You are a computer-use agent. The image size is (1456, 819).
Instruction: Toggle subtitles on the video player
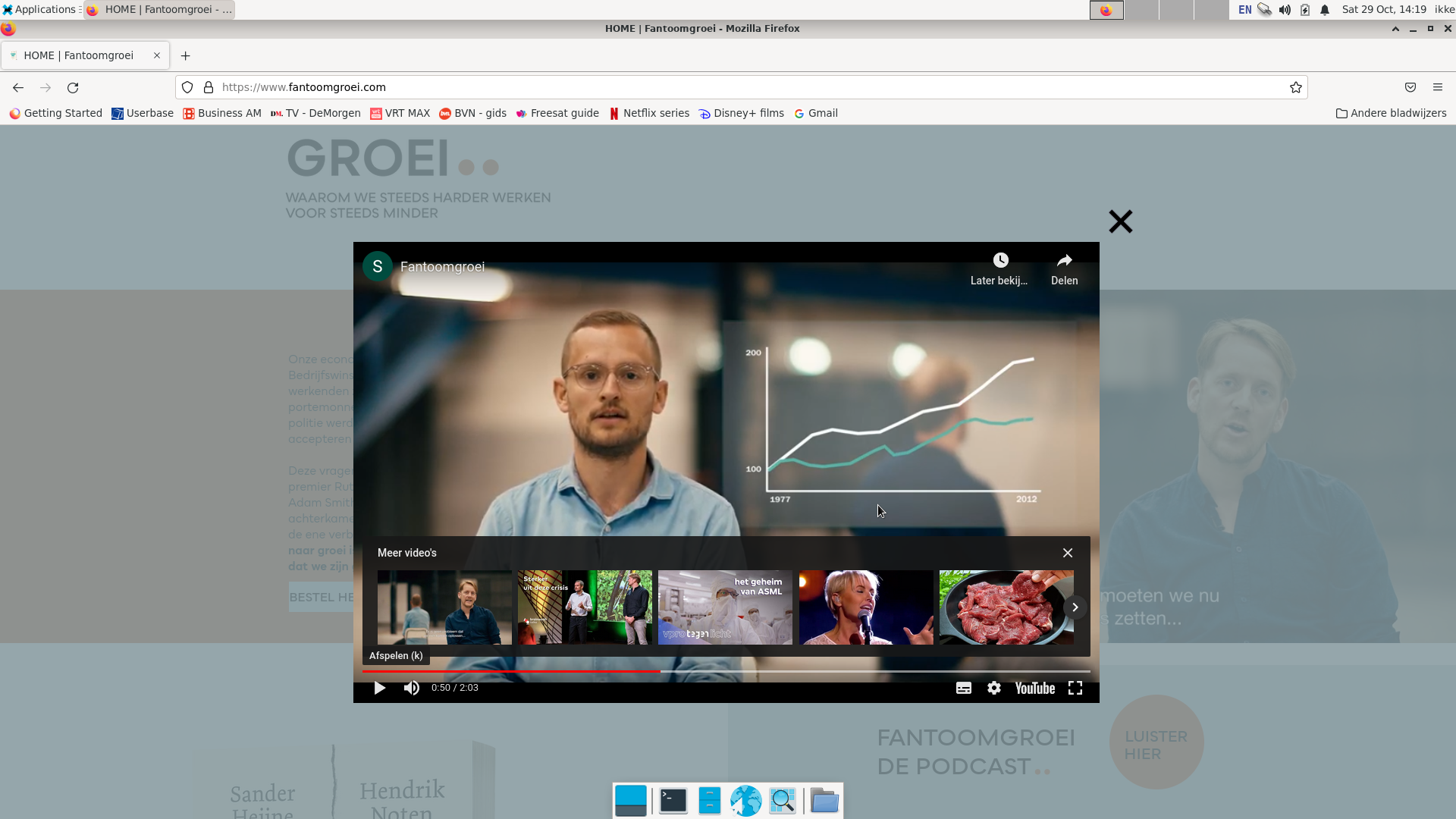point(964,688)
